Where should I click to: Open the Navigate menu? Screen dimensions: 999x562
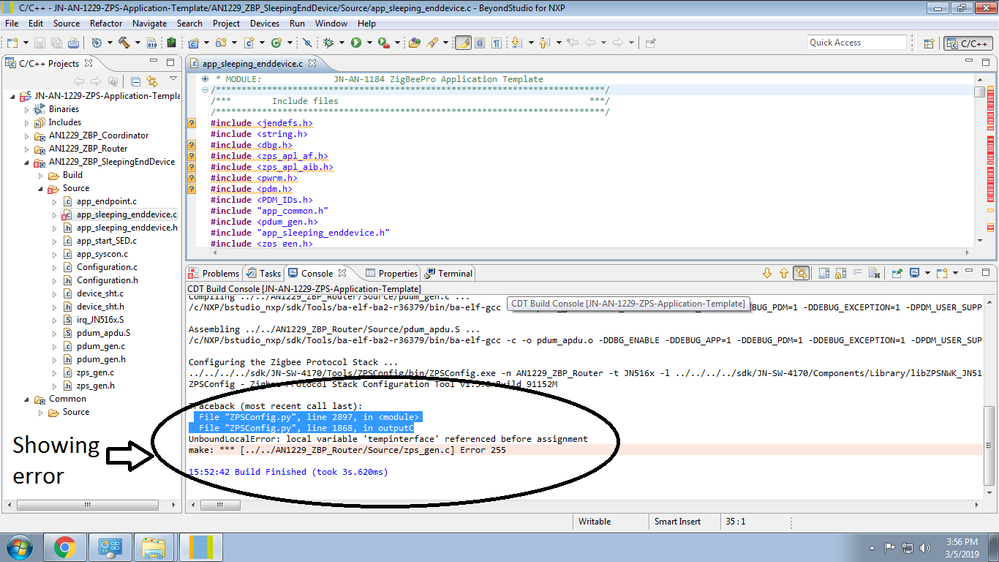click(149, 24)
